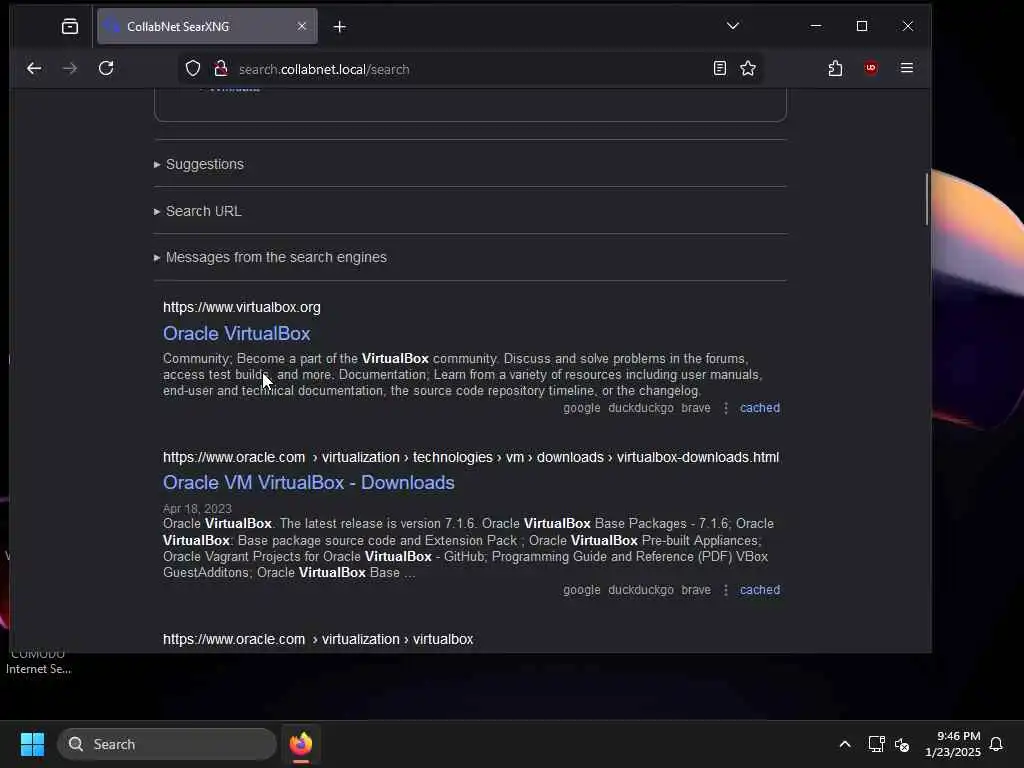This screenshot has height=768, width=1024.
Task: Toggle reader view in the address bar
Action: [720, 69]
